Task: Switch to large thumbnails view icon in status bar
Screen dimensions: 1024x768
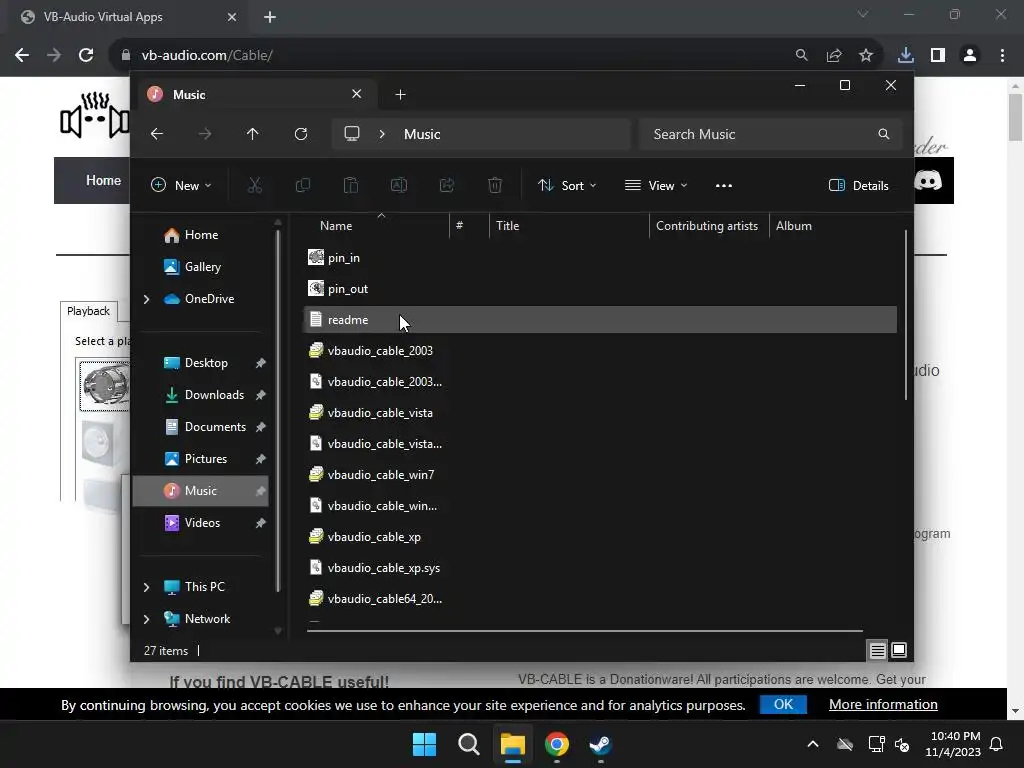Action: (x=899, y=650)
